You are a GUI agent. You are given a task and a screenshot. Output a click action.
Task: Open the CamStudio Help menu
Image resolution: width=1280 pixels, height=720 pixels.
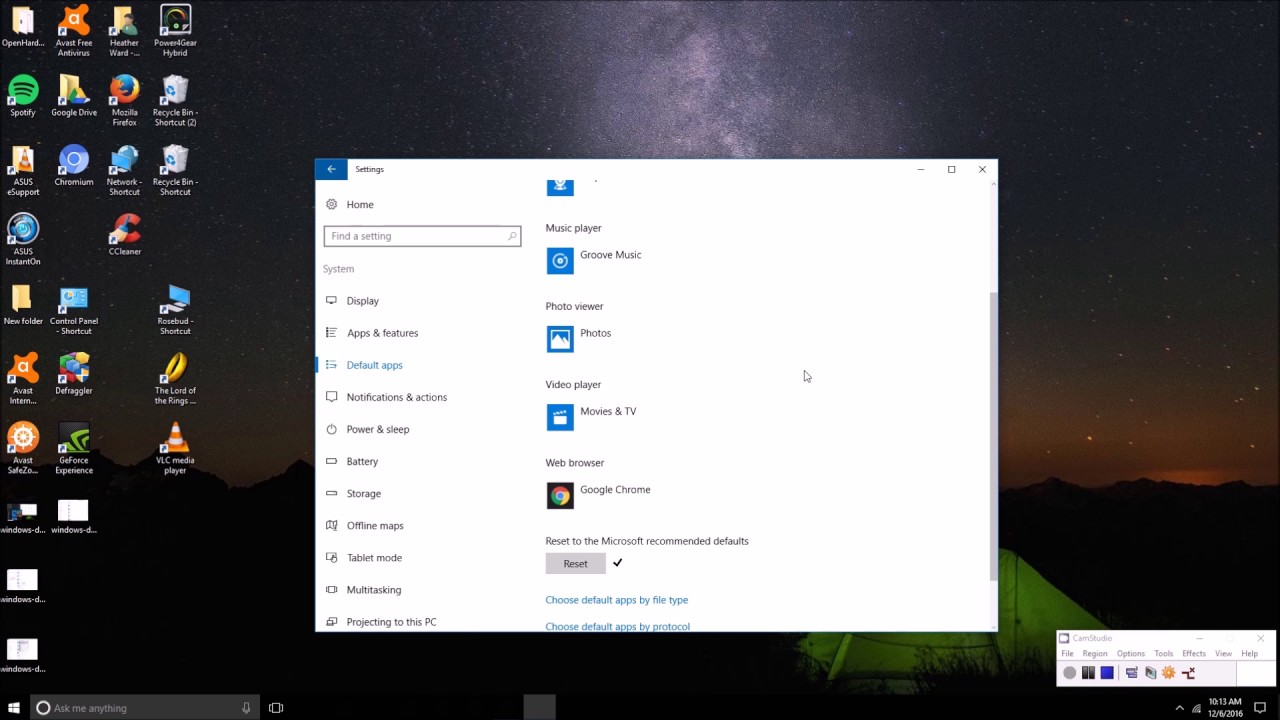[x=1249, y=654]
